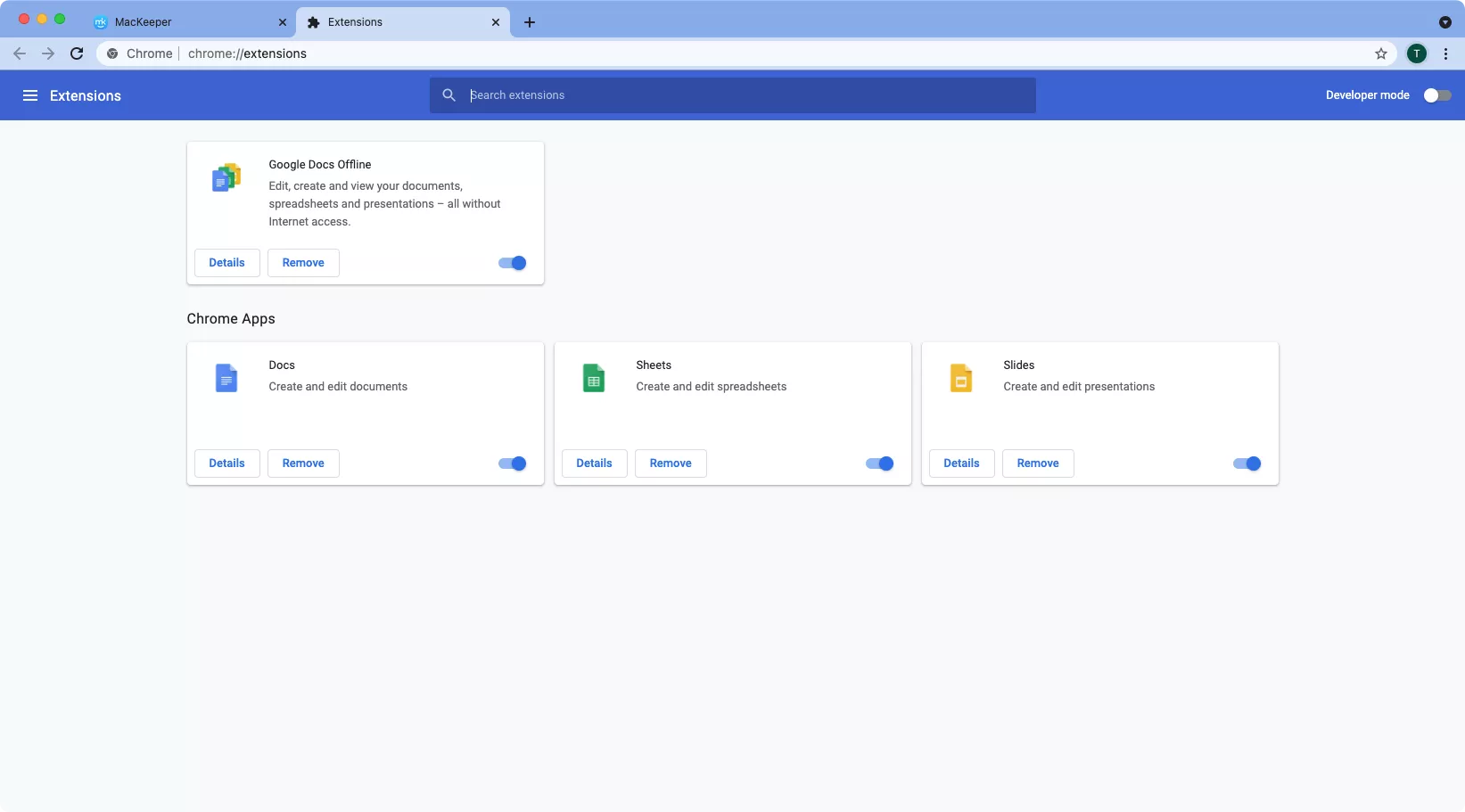This screenshot has width=1465, height=812.
Task: Click the Google Docs Offline extension icon
Action: 226,177
